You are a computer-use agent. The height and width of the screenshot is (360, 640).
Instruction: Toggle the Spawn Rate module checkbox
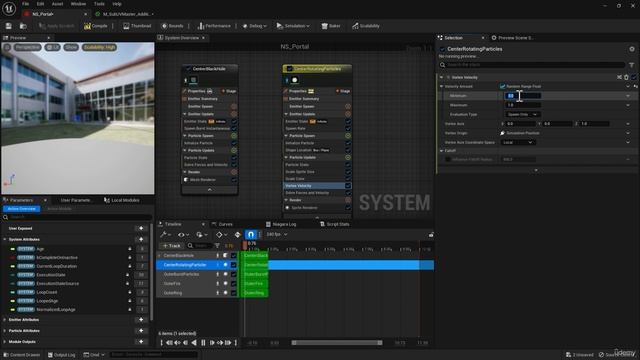point(348,128)
